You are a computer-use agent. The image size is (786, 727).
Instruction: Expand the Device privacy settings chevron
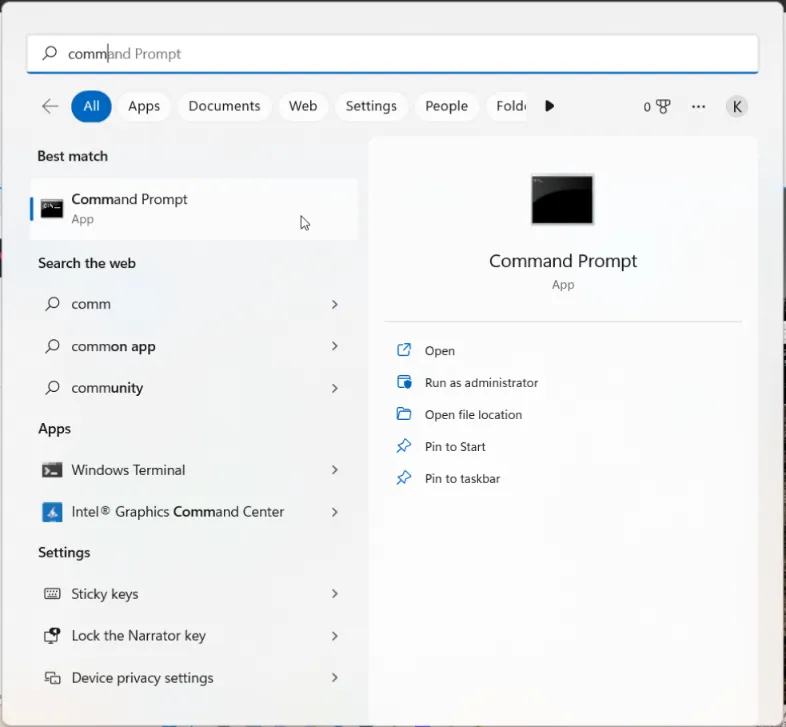click(335, 678)
